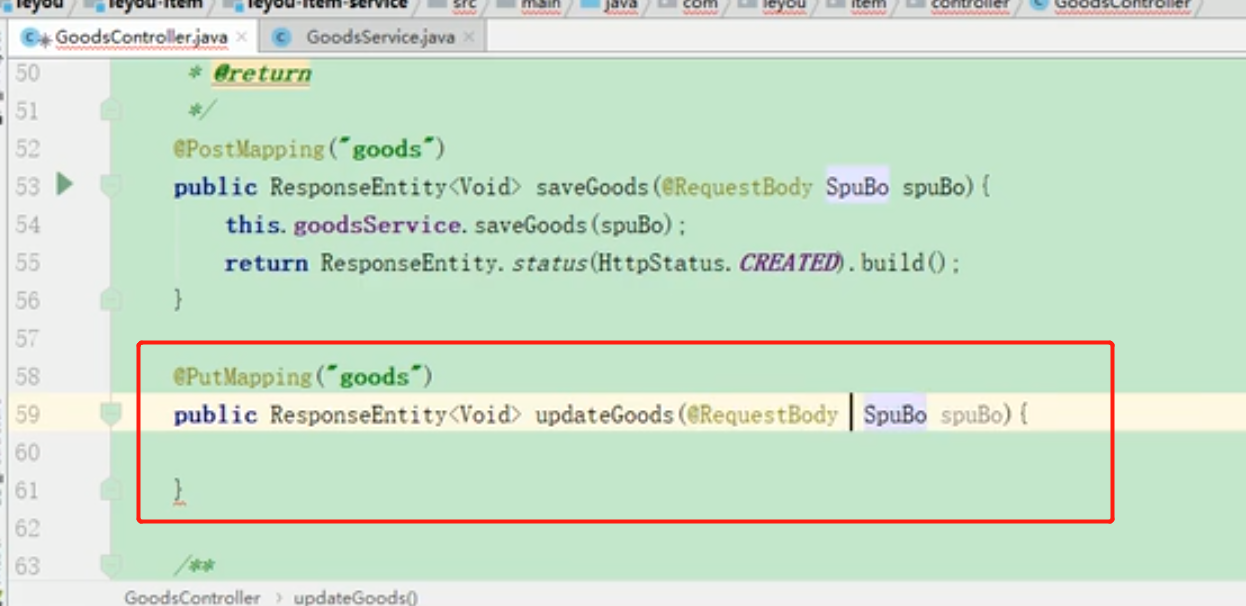The width and height of the screenshot is (1246, 606).
Task: Click spuBo parameter name on line 59
Action: point(970,415)
